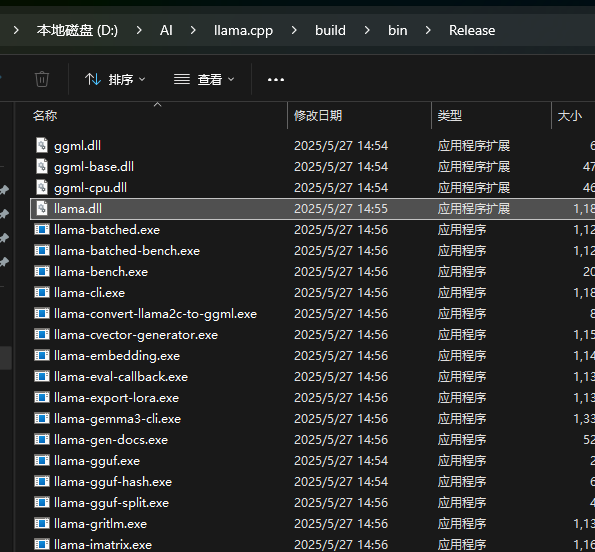The height and width of the screenshot is (552, 595).
Task: Select llama-bench.exe application icon
Action: click(42, 272)
